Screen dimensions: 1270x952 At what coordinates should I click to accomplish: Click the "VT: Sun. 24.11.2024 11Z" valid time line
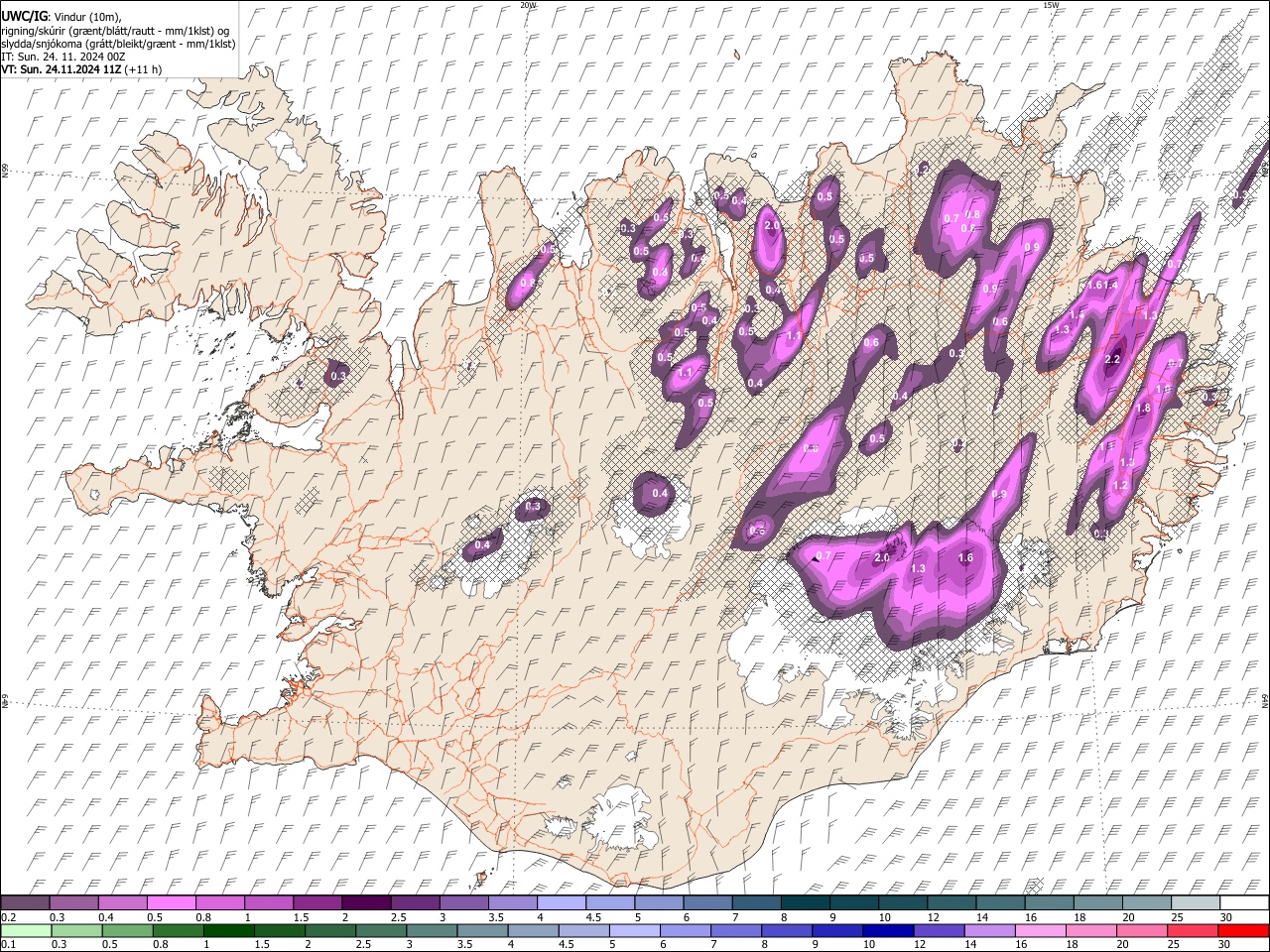[x=62, y=69]
